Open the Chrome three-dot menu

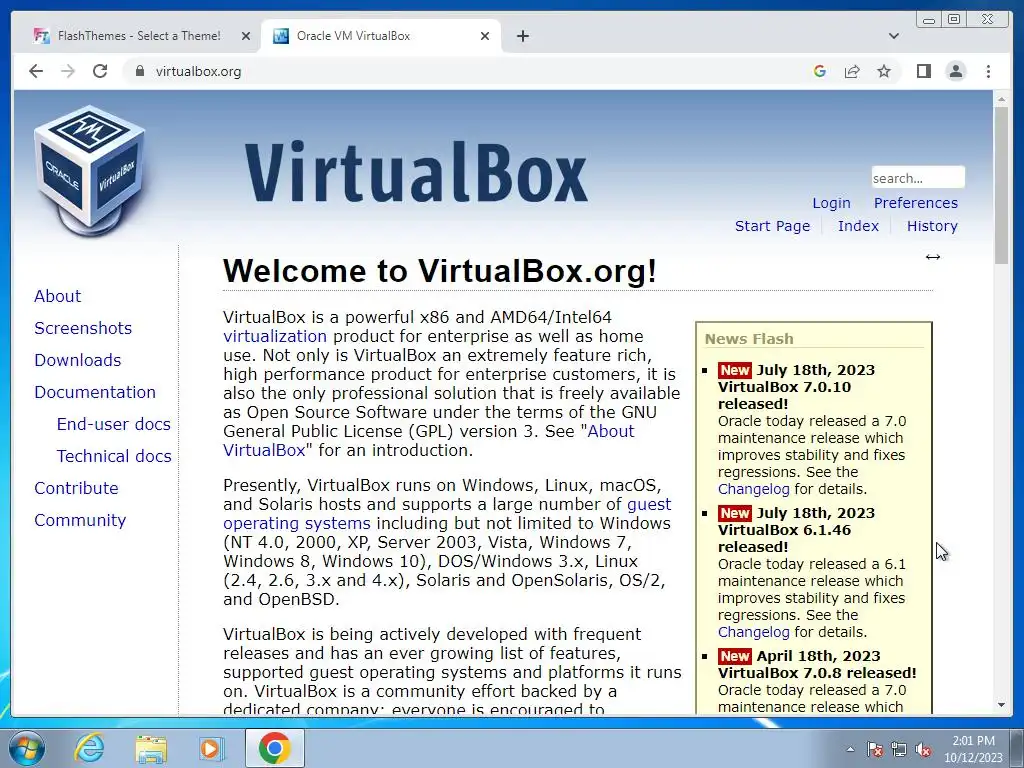[988, 71]
